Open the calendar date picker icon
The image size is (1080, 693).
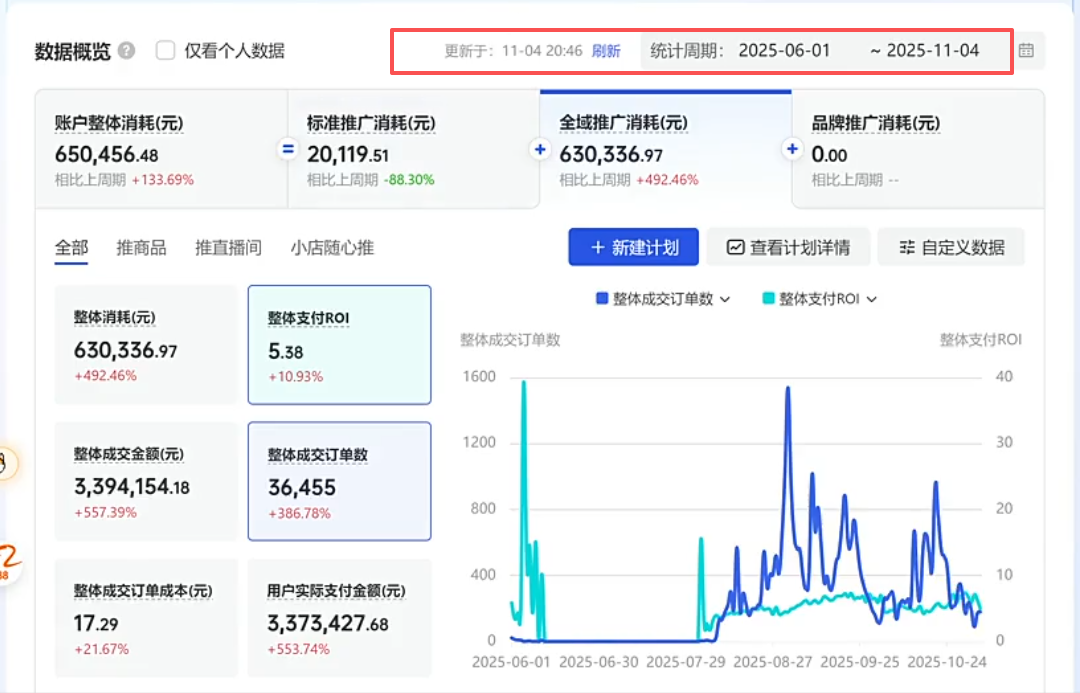tap(1026, 50)
